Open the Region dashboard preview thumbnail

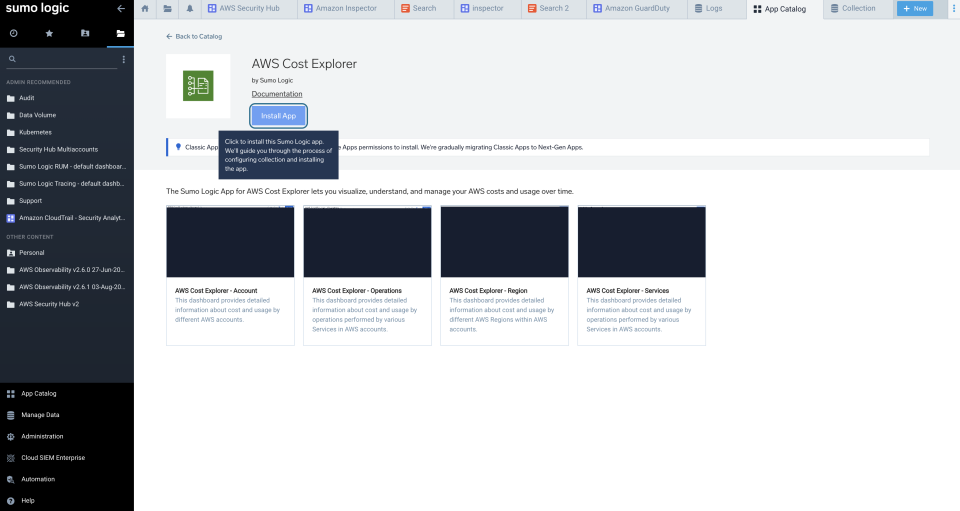click(504, 242)
